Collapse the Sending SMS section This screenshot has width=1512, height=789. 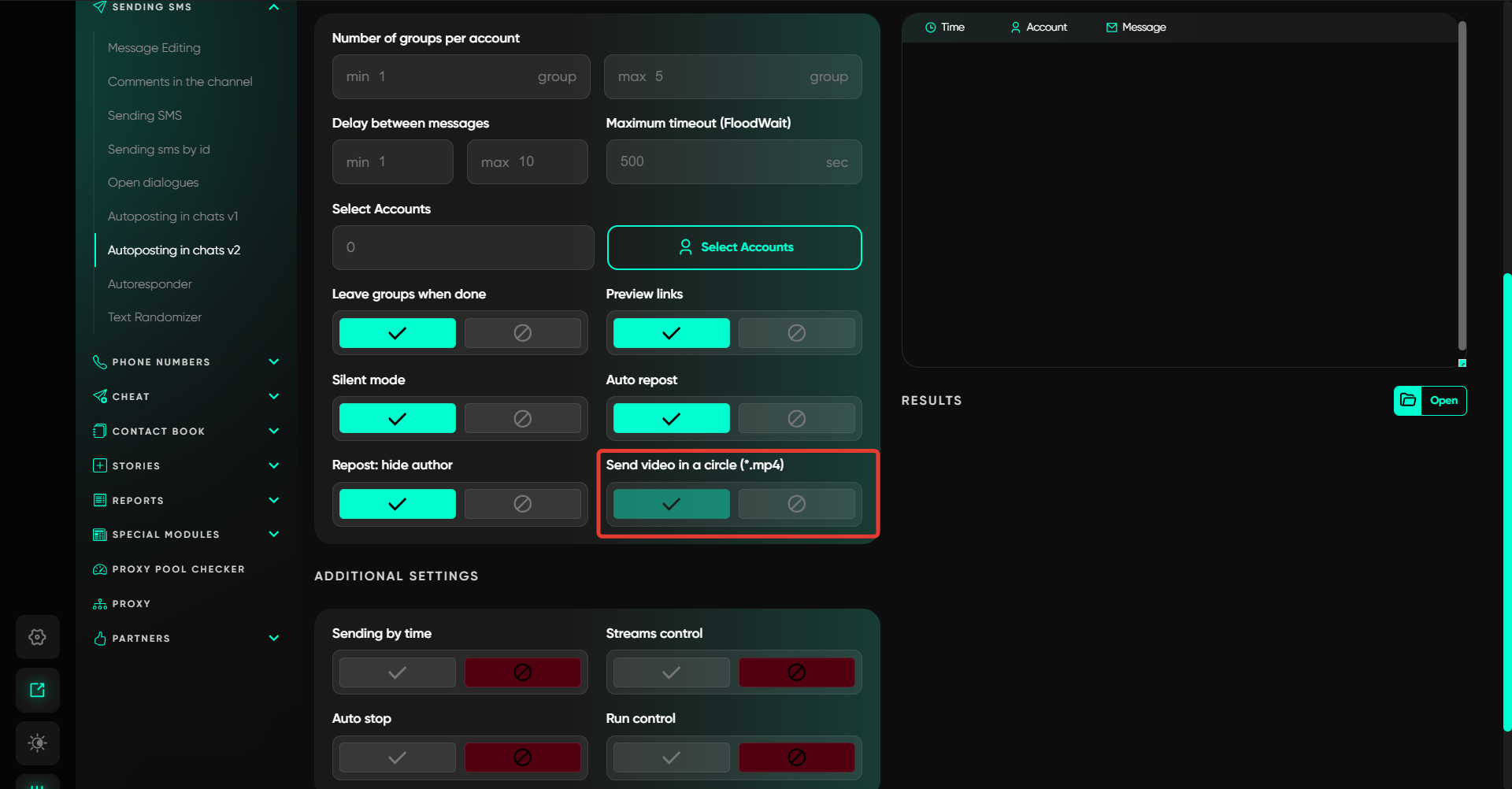[273, 7]
